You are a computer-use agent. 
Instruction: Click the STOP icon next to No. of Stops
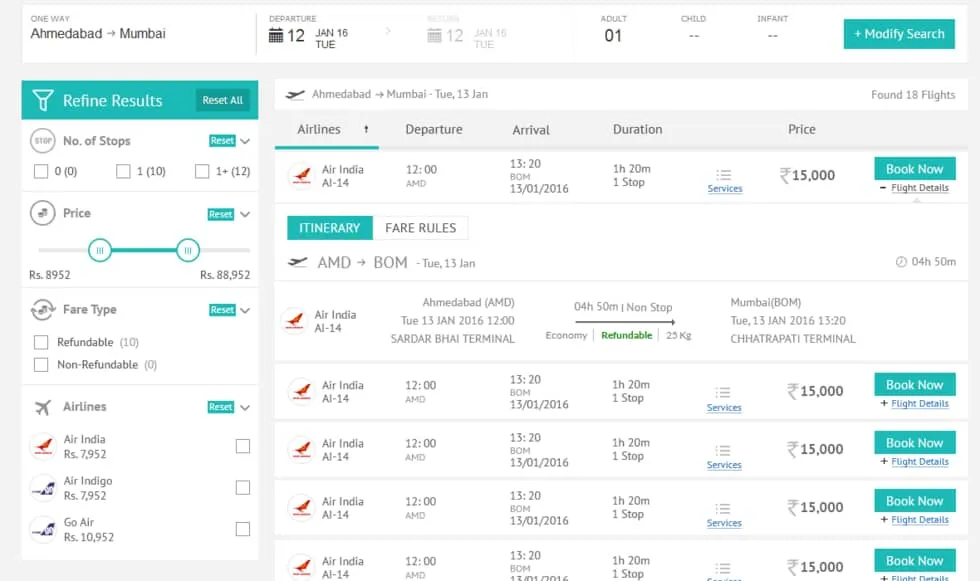(x=42, y=141)
